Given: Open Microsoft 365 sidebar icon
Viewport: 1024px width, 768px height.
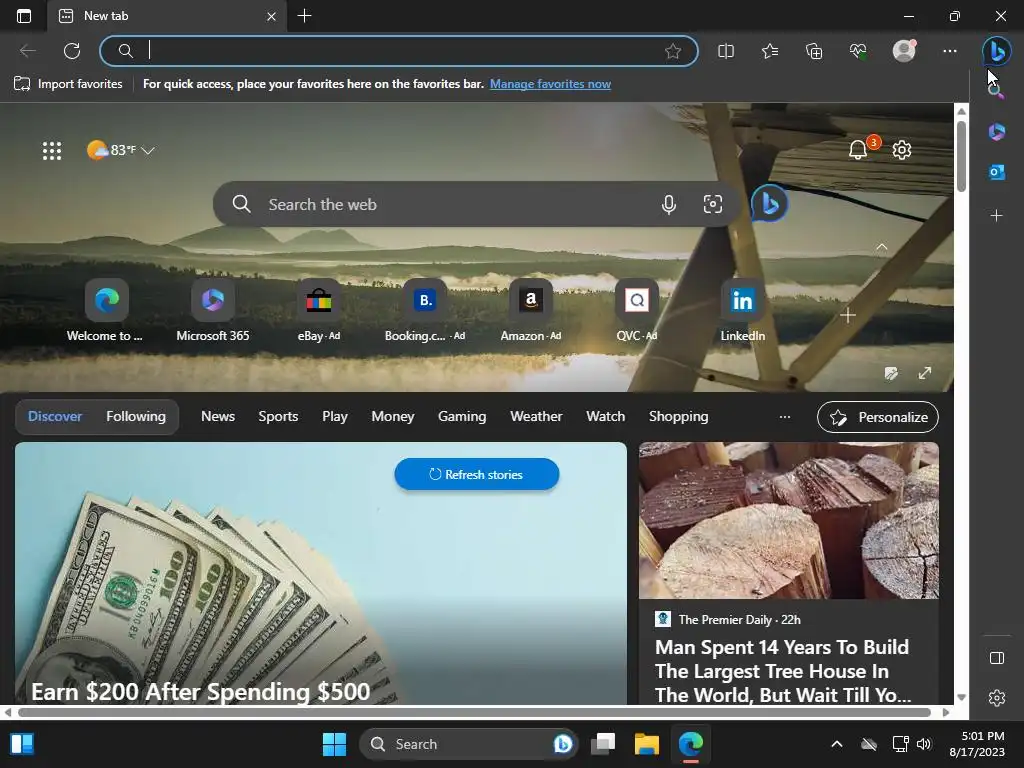Looking at the screenshot, I should [997, 132].
